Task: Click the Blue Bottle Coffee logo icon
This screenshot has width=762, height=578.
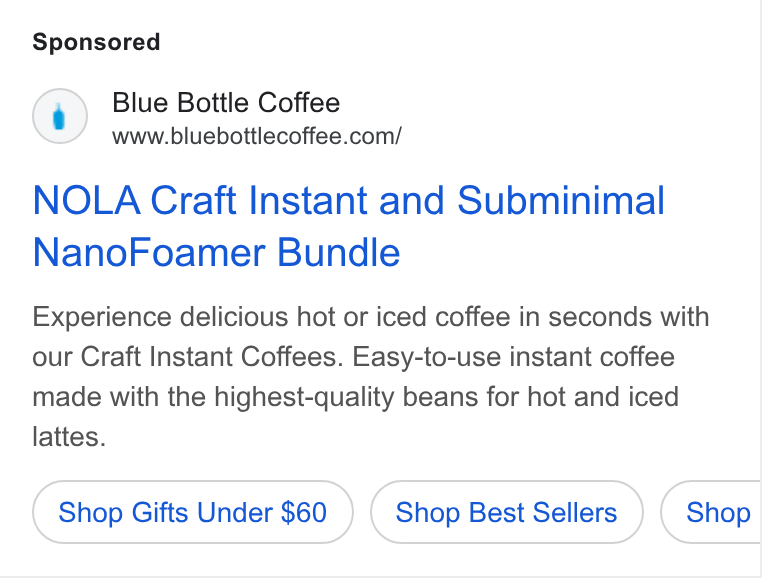Action: coord(60,116)
